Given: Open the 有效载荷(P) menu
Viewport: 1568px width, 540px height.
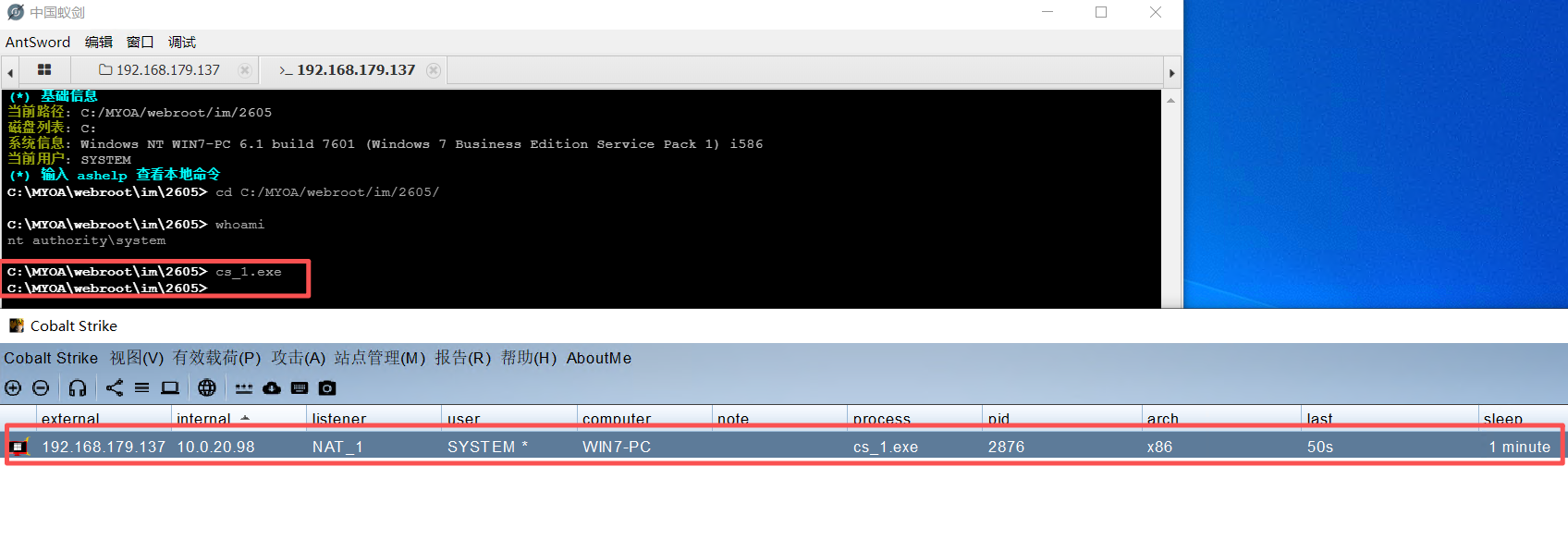Looking at the screenshot, I should pos(217,358).
